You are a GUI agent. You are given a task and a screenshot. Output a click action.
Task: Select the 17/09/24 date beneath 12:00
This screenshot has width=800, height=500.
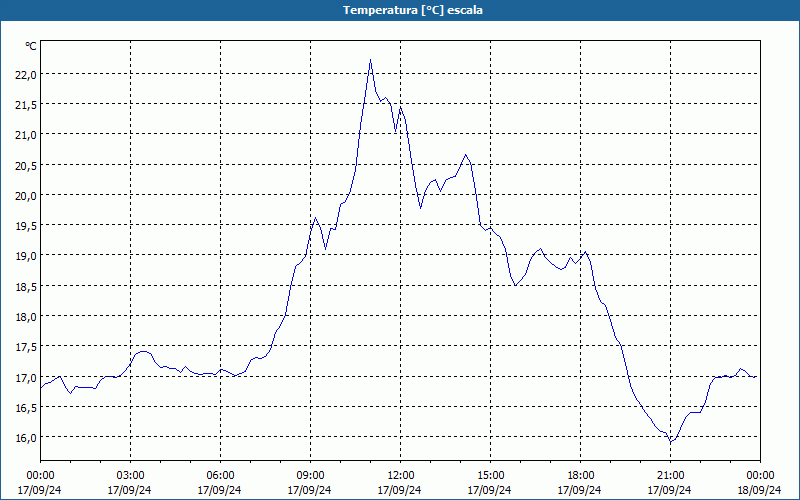tap(399, 490)
